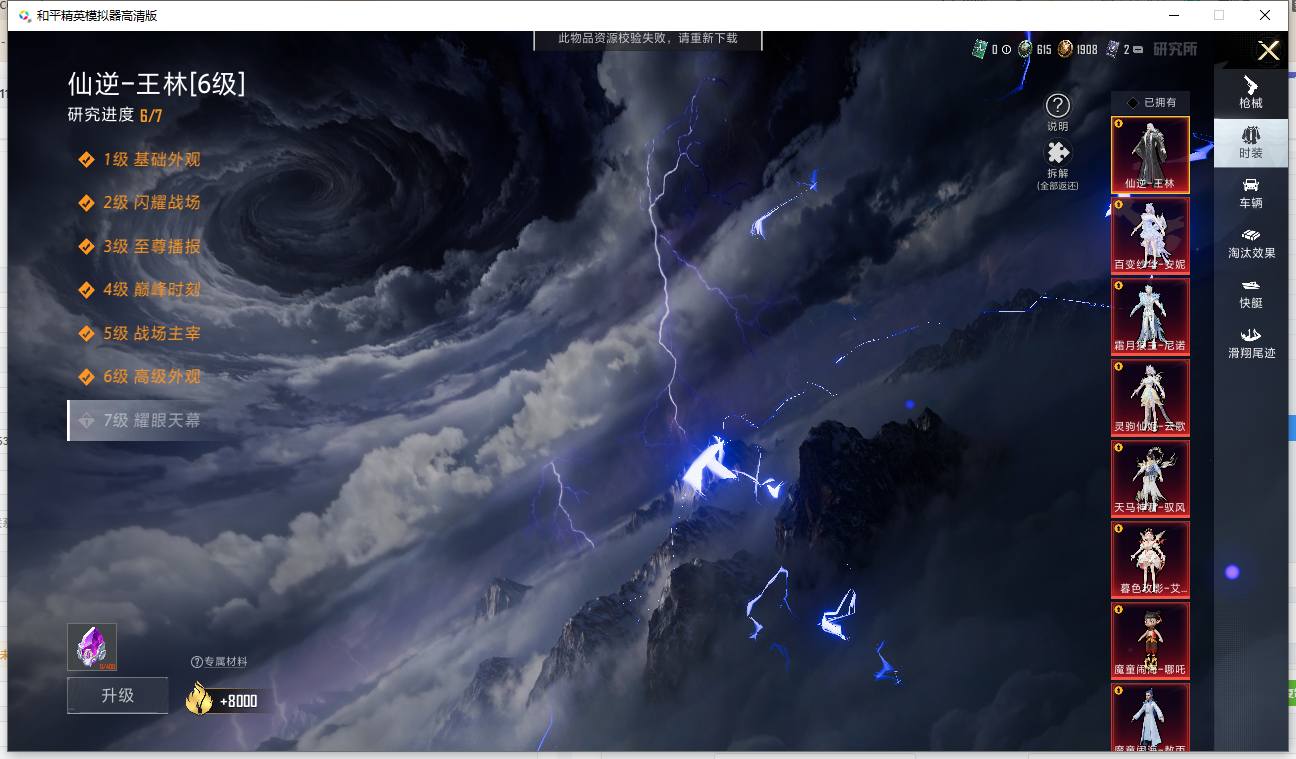Select 6级 高级外观 level entry
The height and width of the screenshot is (759, 1296).
click(140, 376)
